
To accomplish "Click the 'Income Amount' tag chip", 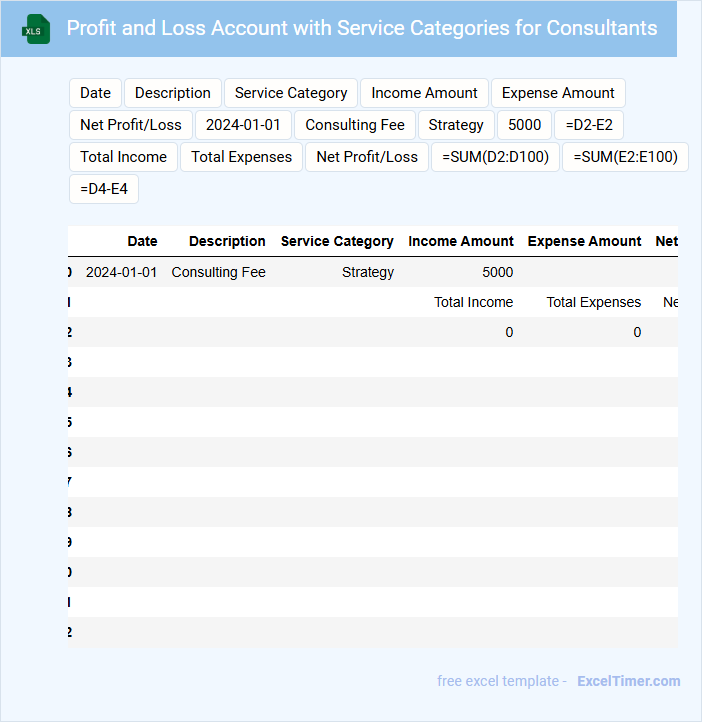I will coord(424,93).
